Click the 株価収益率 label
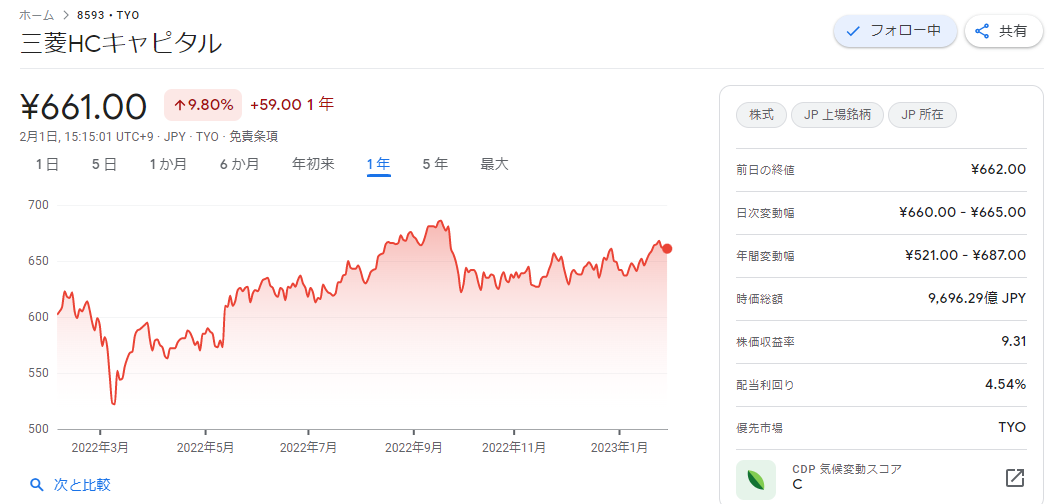 pyautogui.click(x=766, y=342)
